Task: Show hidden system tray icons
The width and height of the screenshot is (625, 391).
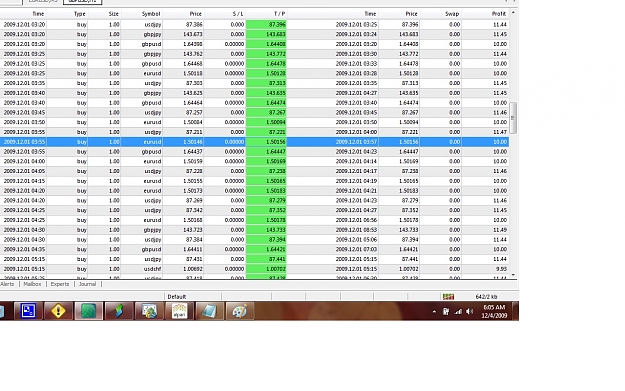Action: (434, 312)
